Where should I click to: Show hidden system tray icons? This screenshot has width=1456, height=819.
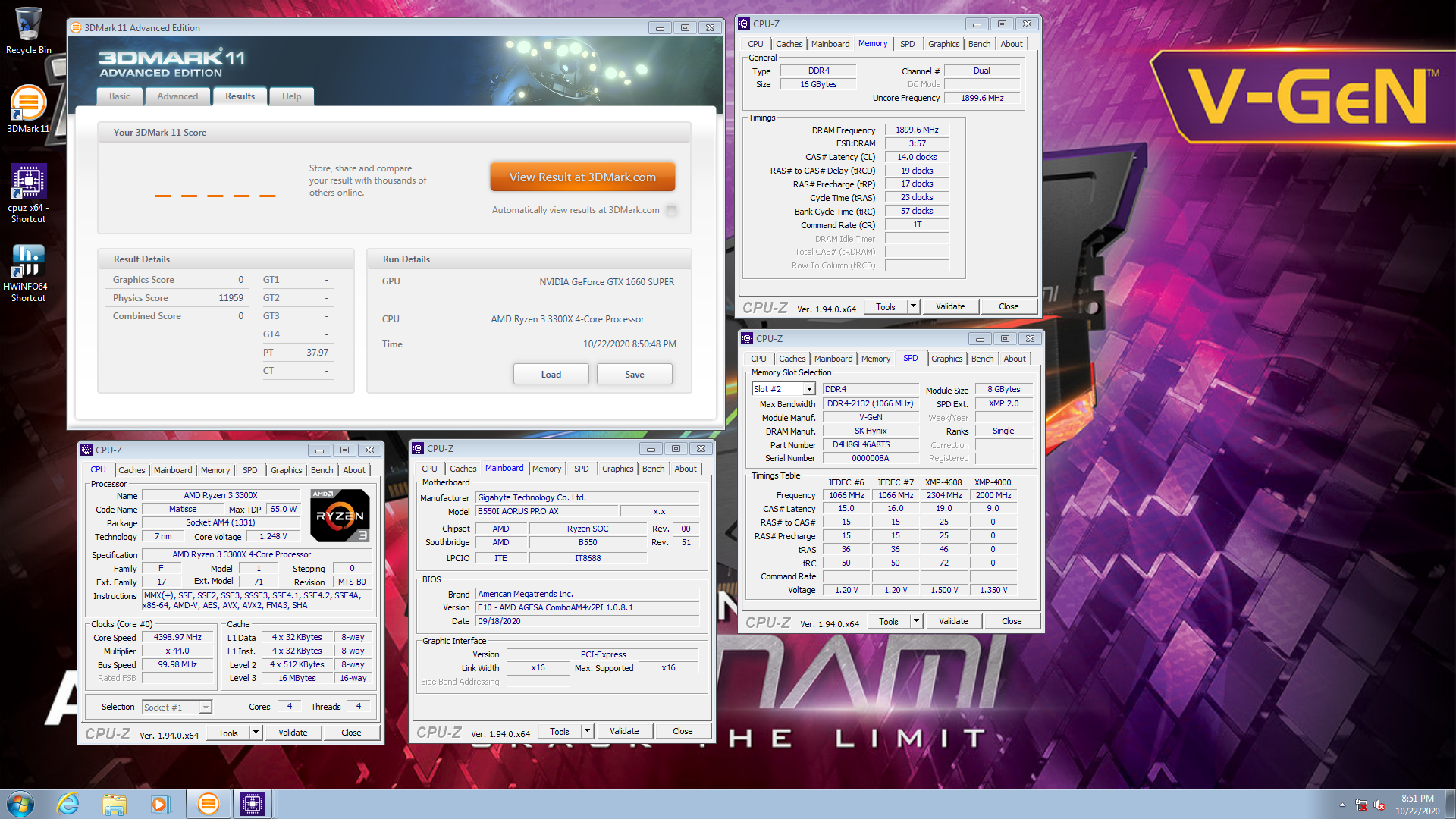pos(1342,805)
